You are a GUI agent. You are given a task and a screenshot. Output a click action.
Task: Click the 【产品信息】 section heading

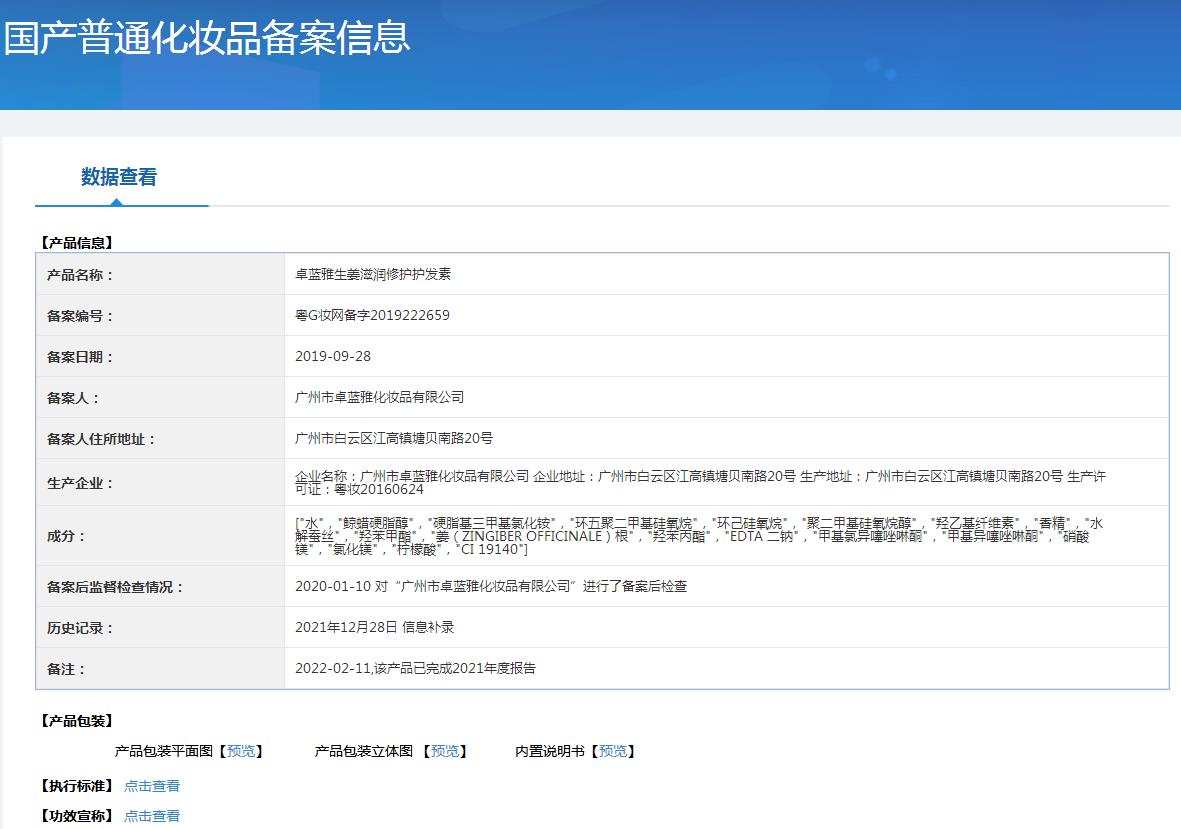tap(76, 242)
